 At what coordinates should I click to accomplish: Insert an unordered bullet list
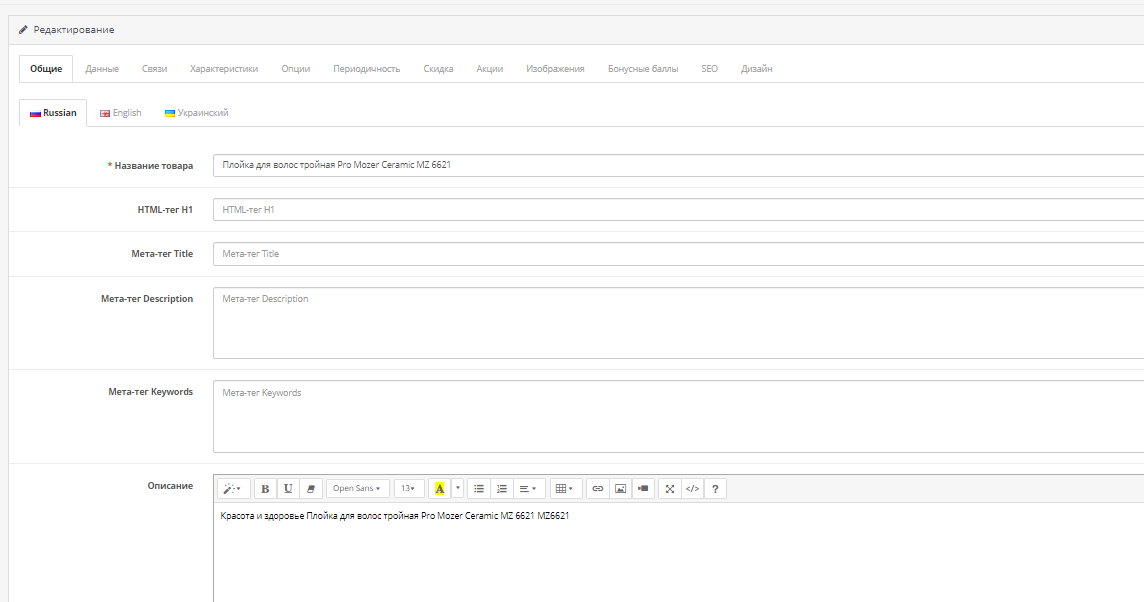[x=479, y=489]
